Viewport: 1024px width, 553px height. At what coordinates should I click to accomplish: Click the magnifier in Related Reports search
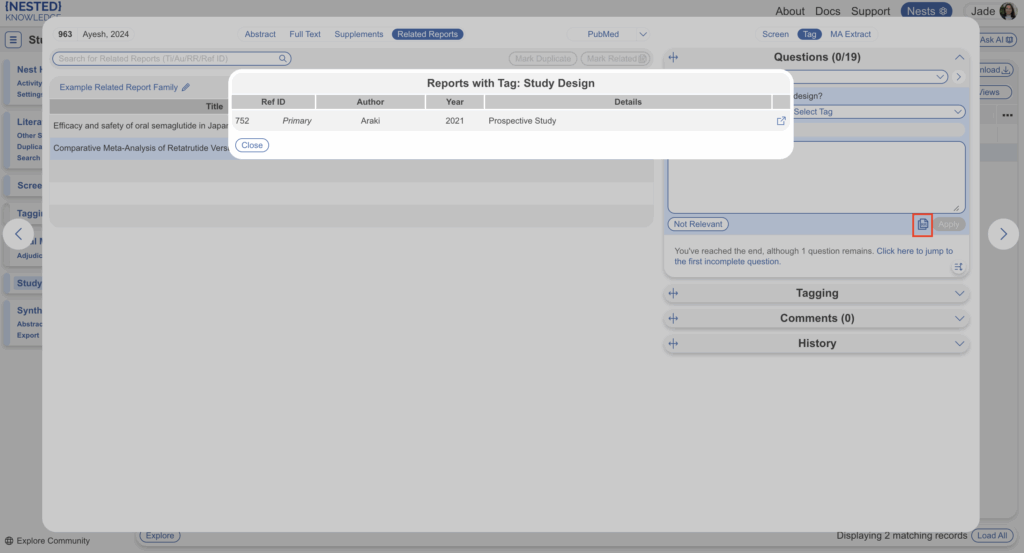pyautogui.click(x=283, y=59)
